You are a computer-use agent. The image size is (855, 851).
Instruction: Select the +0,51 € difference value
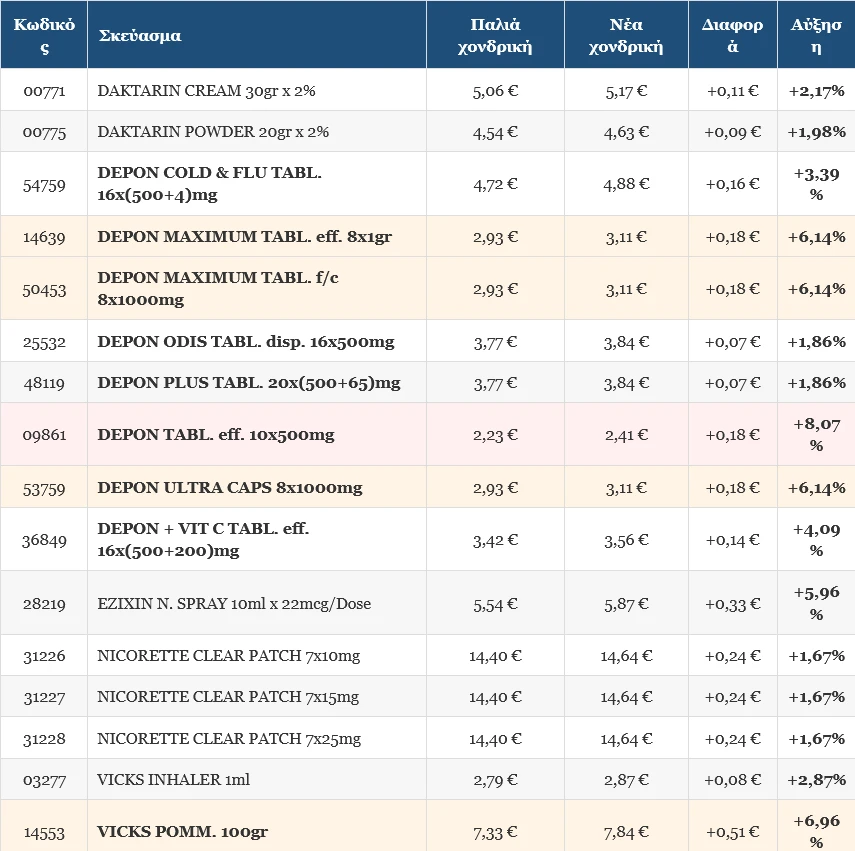click(732, 832)
